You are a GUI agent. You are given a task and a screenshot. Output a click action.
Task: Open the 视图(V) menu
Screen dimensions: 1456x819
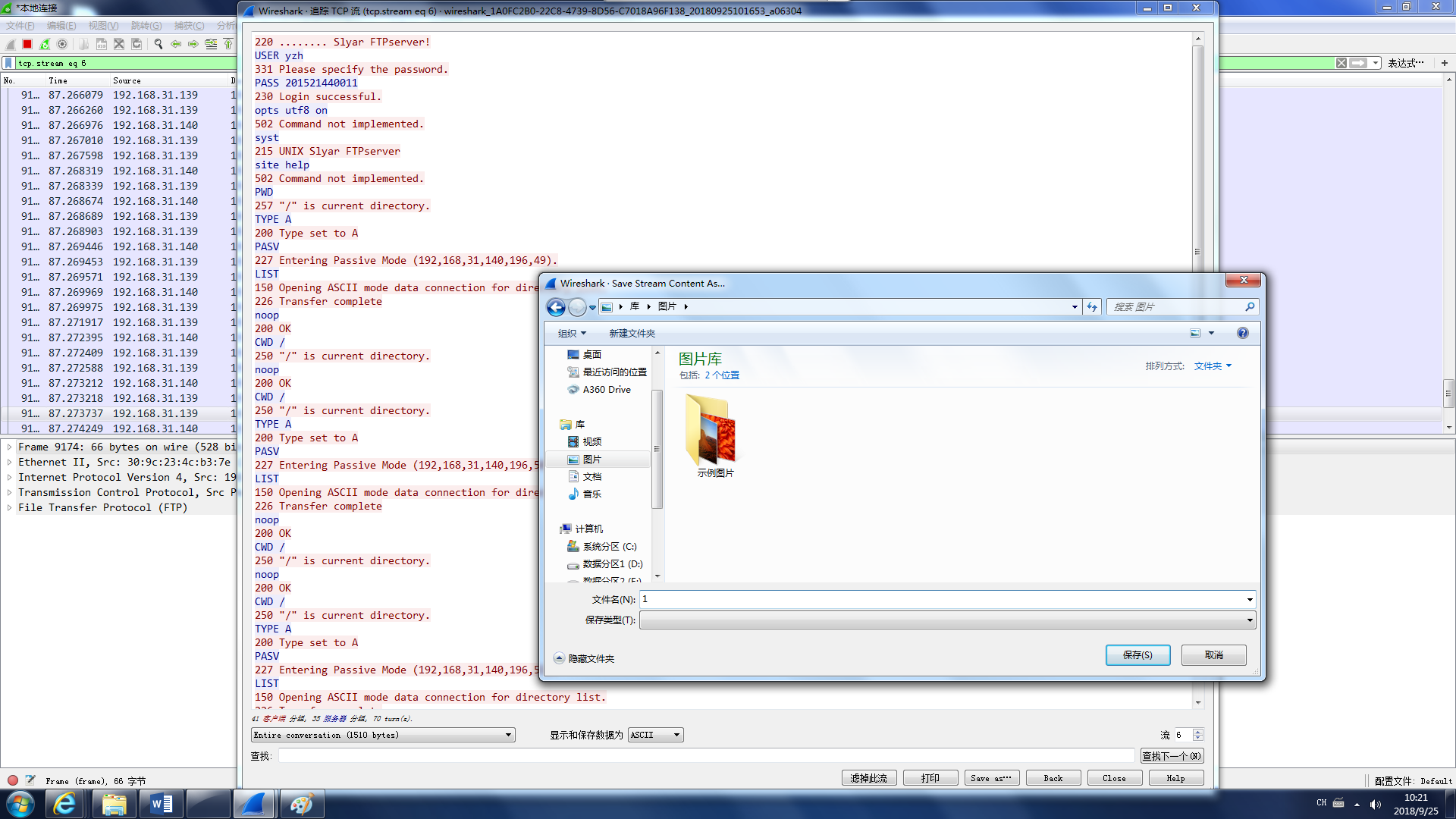tap(103, 26)
